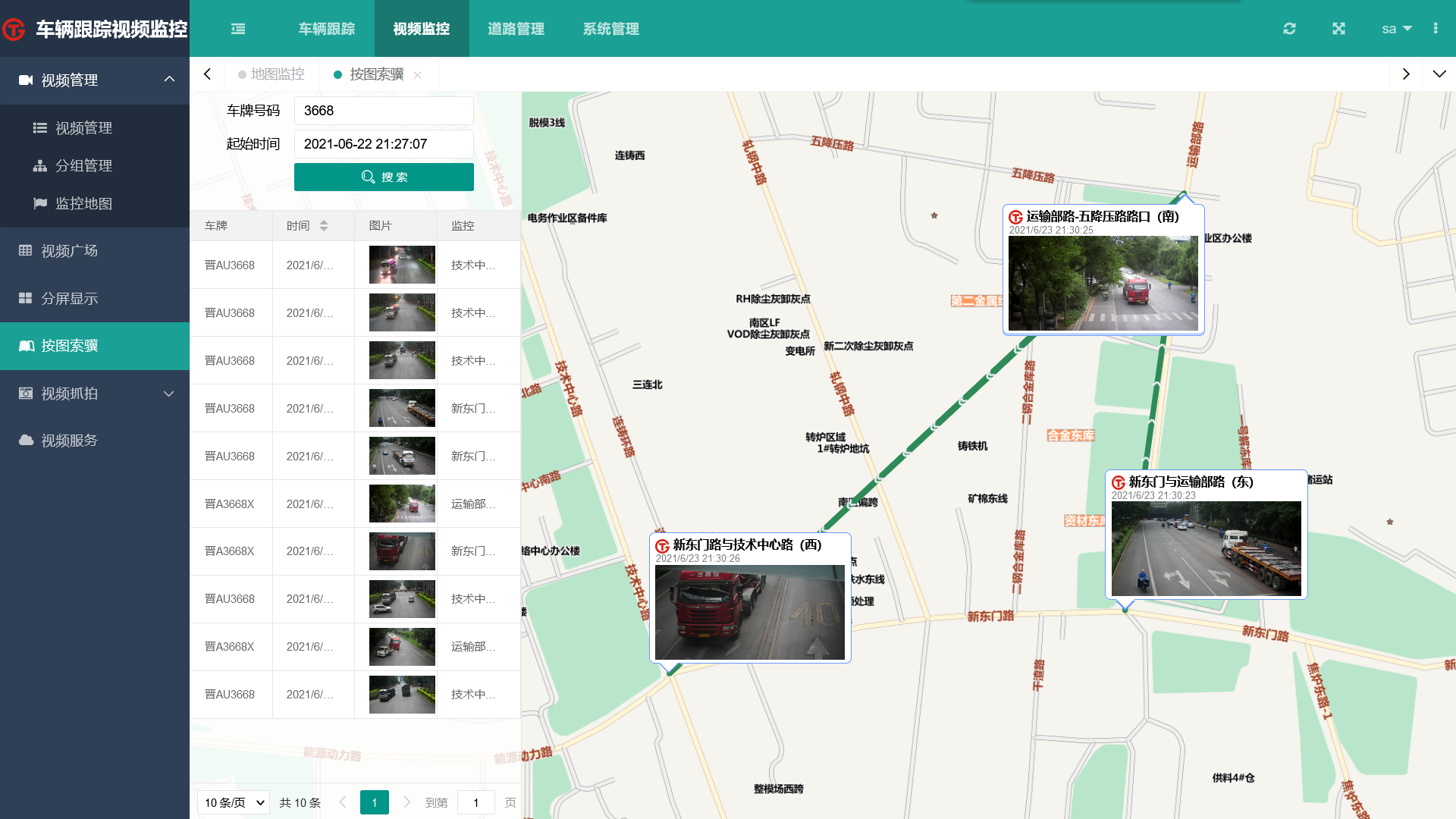Click the 共 10 条 total count text
Viewport: 1456px width, 819px height.
(x=300, y=802)
